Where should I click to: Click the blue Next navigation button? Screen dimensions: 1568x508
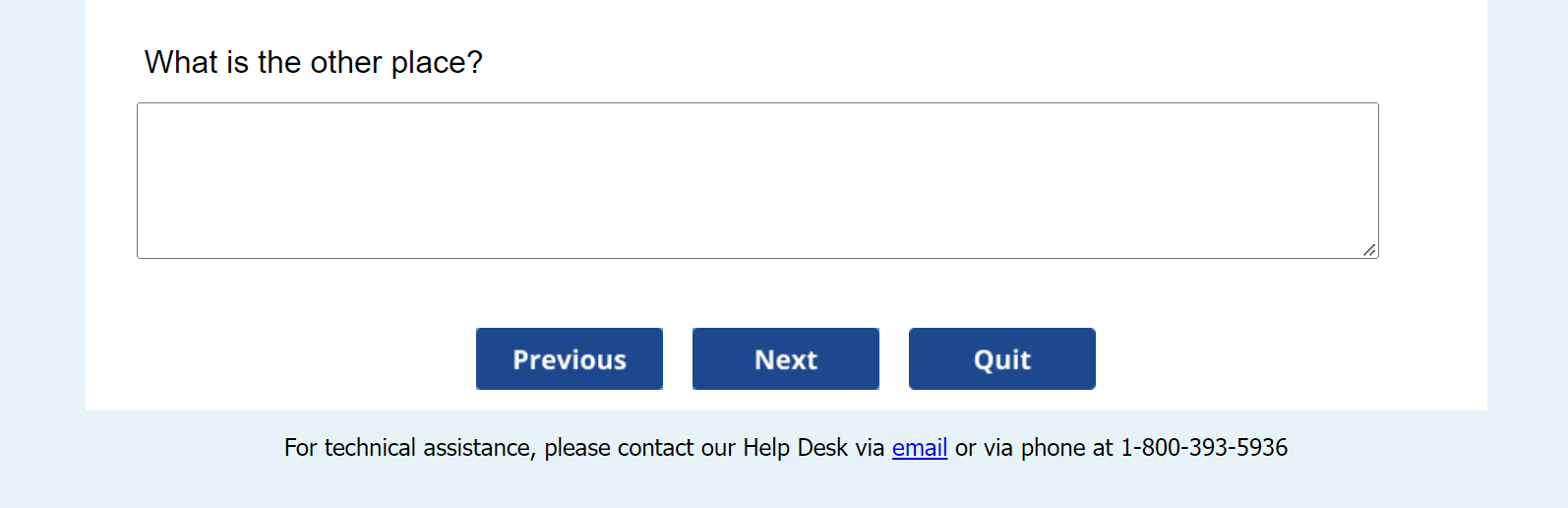786,359
